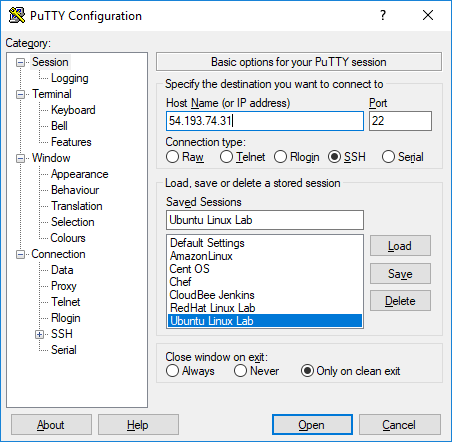Go to the Proxy settings category
This screenshot has height=442, width=452.
pos(64,286)
